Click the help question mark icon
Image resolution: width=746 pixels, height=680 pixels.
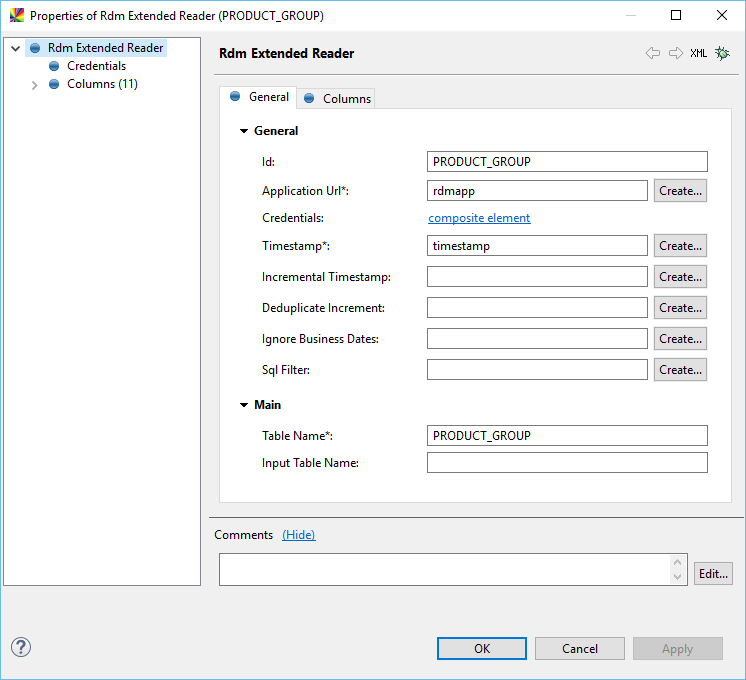(x=21, y=647)
